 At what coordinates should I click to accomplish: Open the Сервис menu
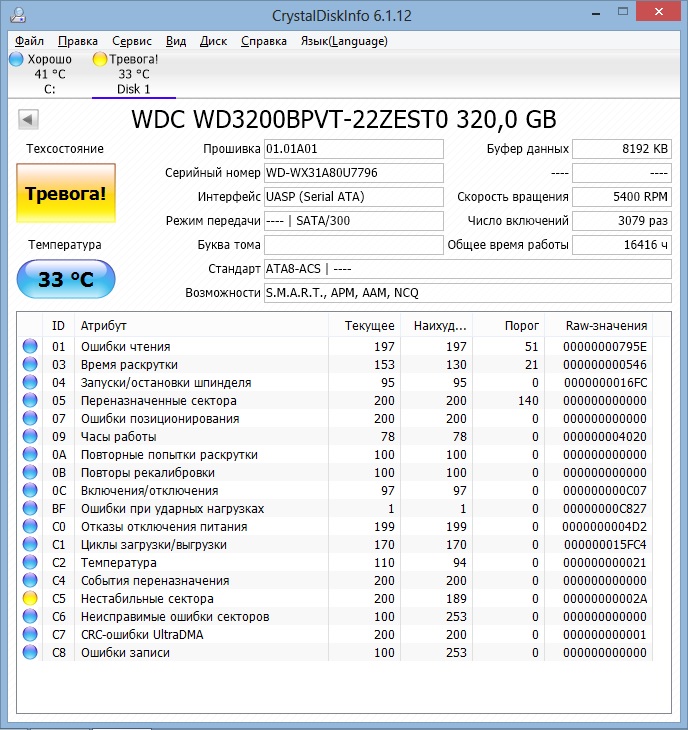(132, 41)
